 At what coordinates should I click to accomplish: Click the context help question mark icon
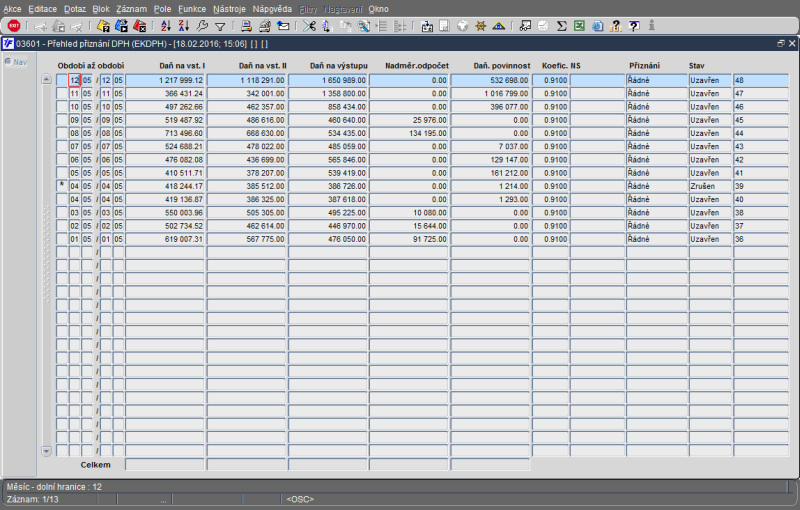coord(634,26)
